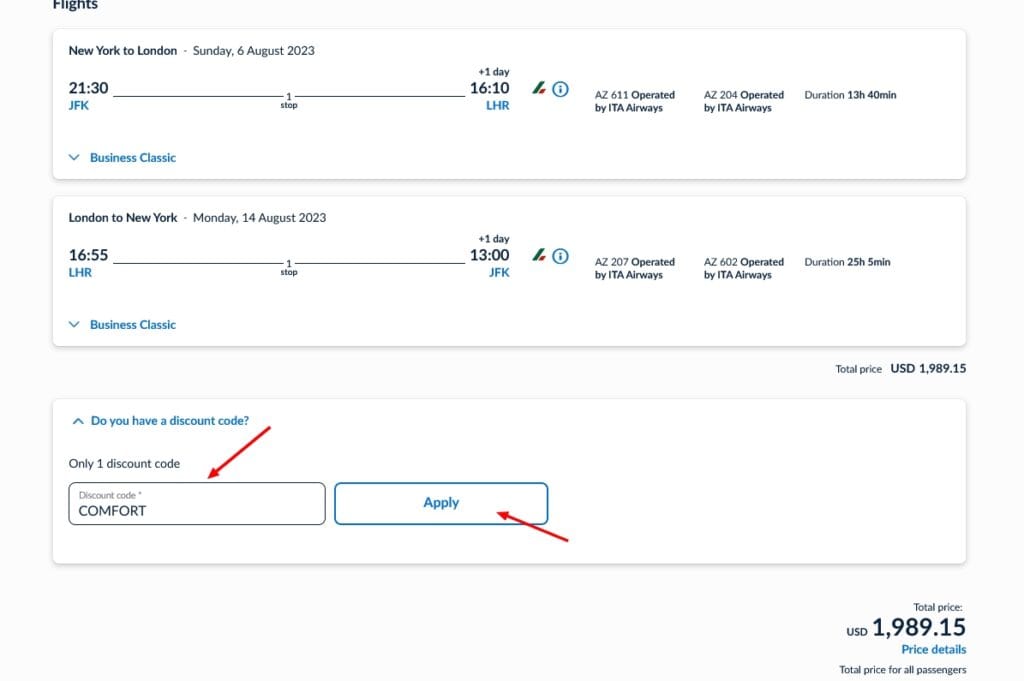Click flight AZ 611 operated by ITA Airways
The width and height of the screenshot is (1024, 681).
click(x=634, y=101)
